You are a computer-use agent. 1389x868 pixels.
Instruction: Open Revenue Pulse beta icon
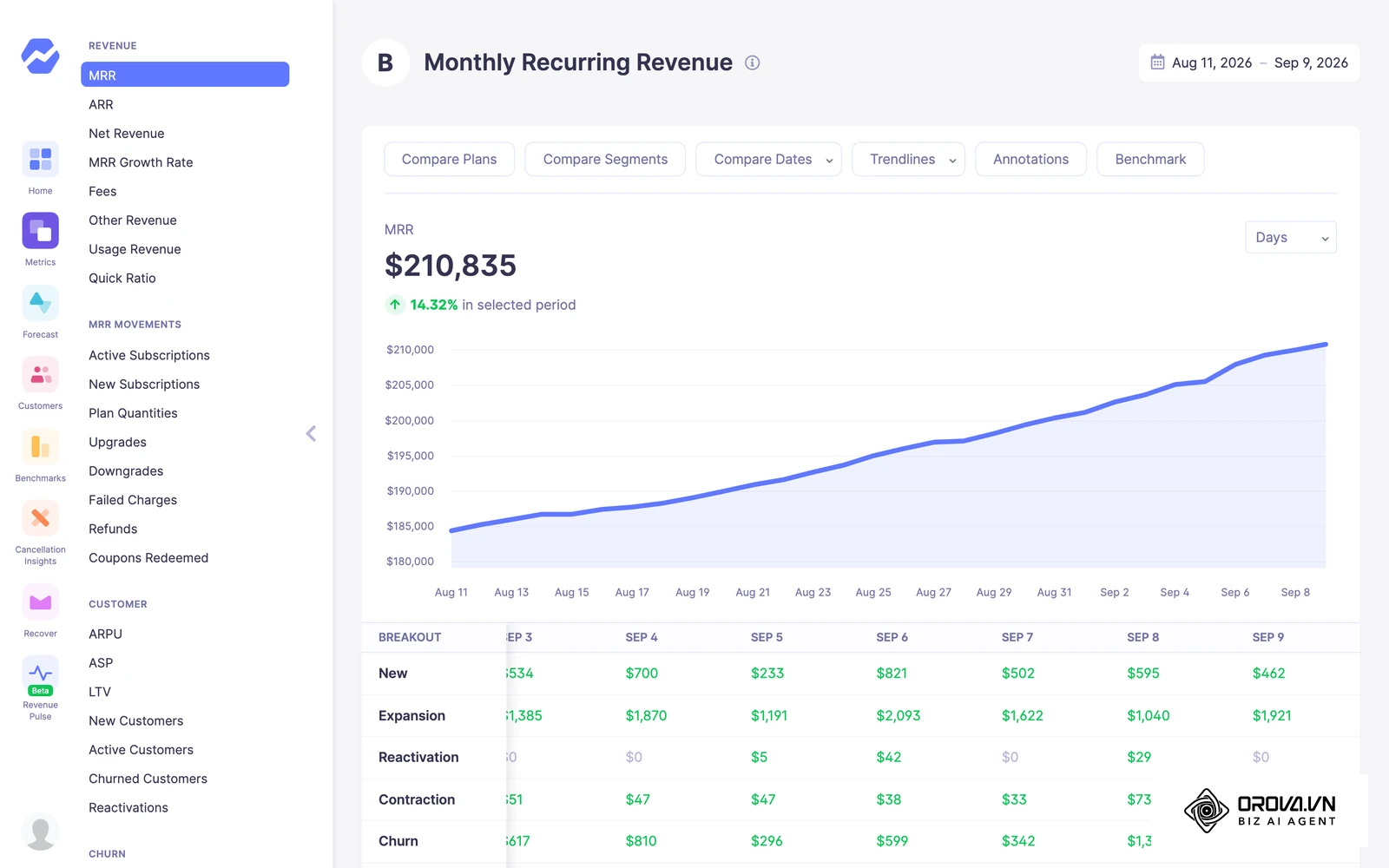click(40, 674)
